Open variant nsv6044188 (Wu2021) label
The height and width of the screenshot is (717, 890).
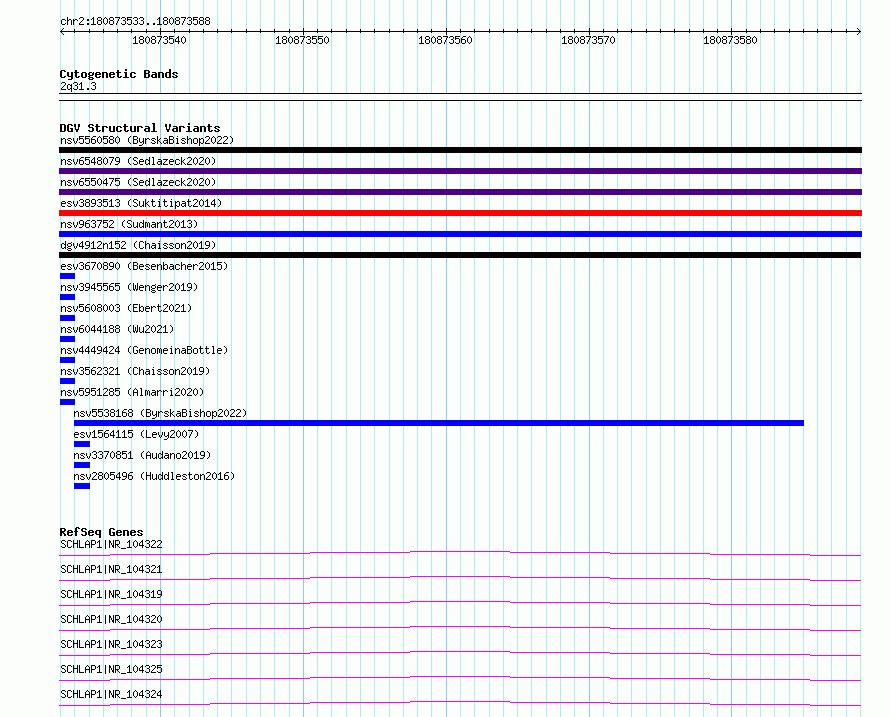(x=117, y=329)
